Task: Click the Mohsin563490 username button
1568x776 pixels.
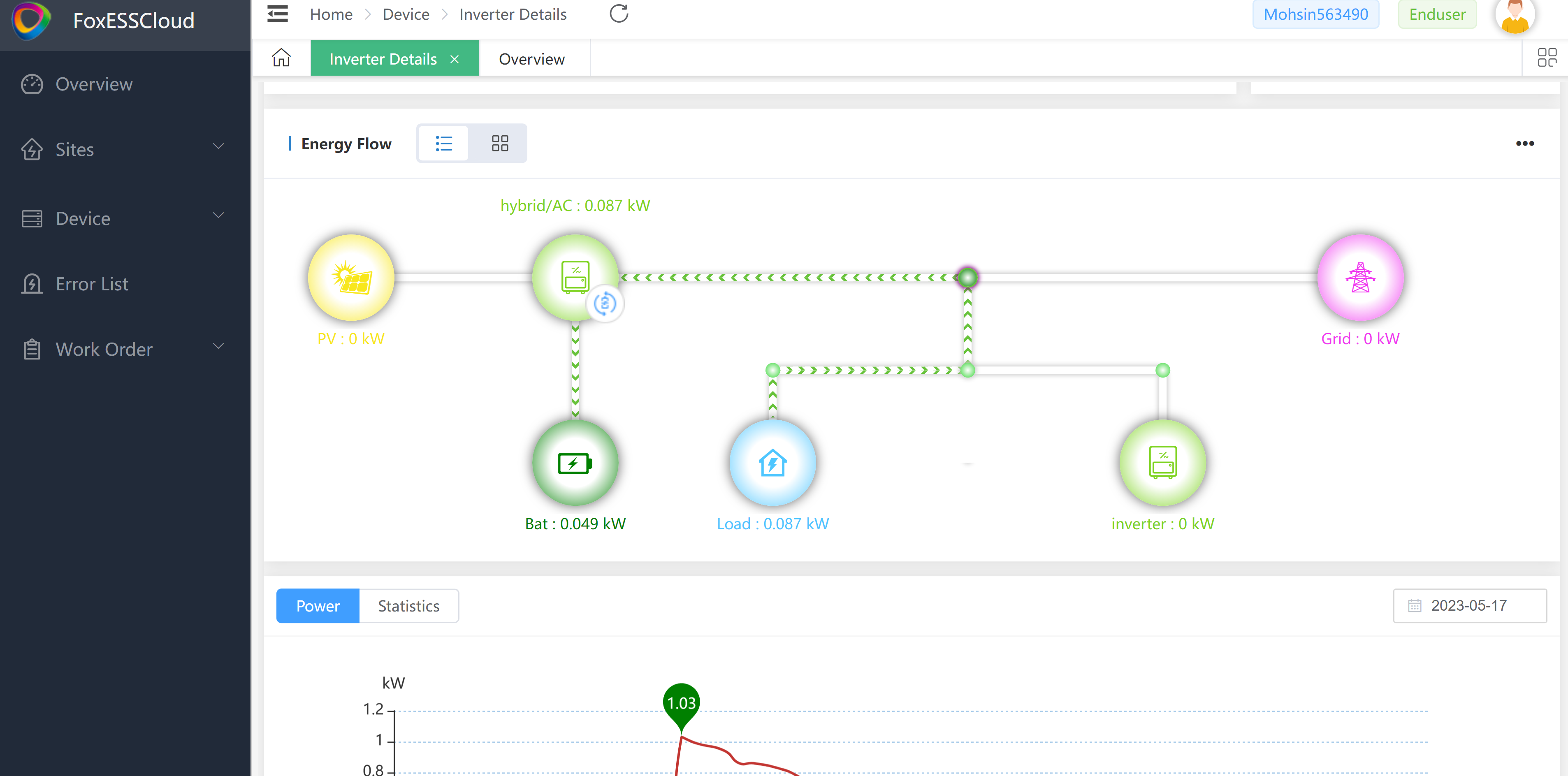Action: point(1315,15)
